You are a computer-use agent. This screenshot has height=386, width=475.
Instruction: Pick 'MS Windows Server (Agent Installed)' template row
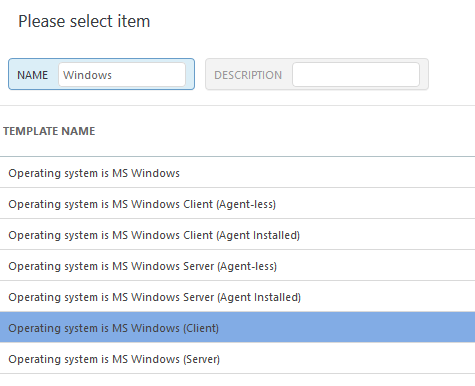coord(237,297)
